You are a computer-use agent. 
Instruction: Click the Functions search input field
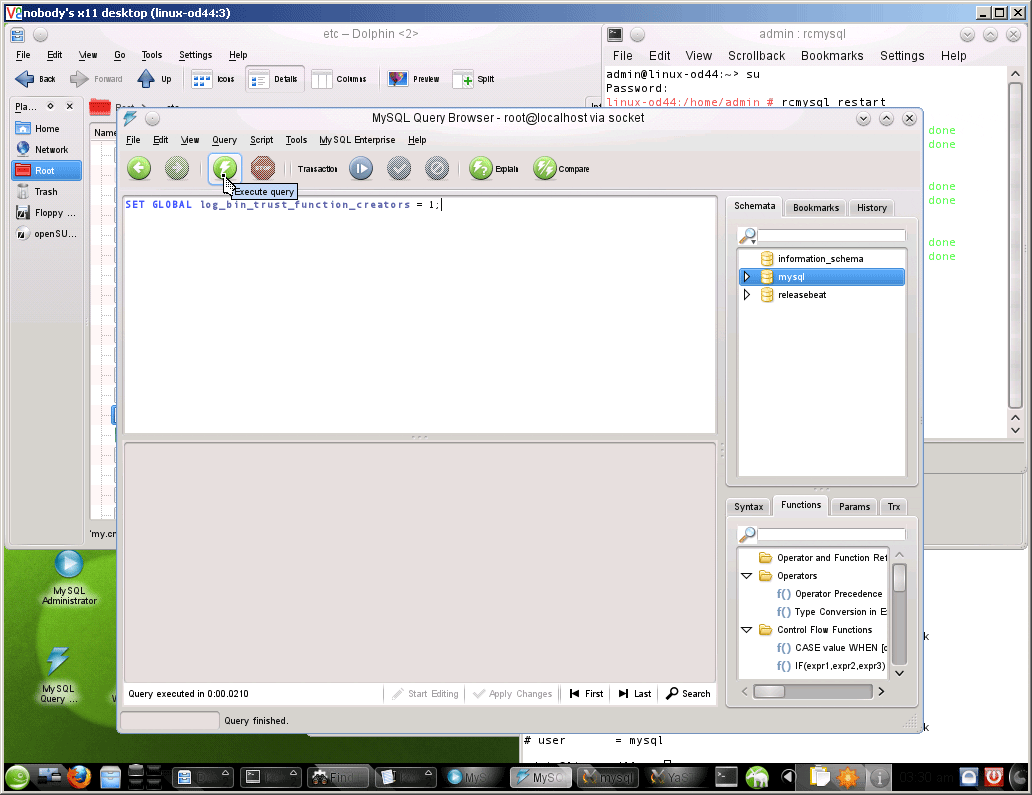point(831,534)
